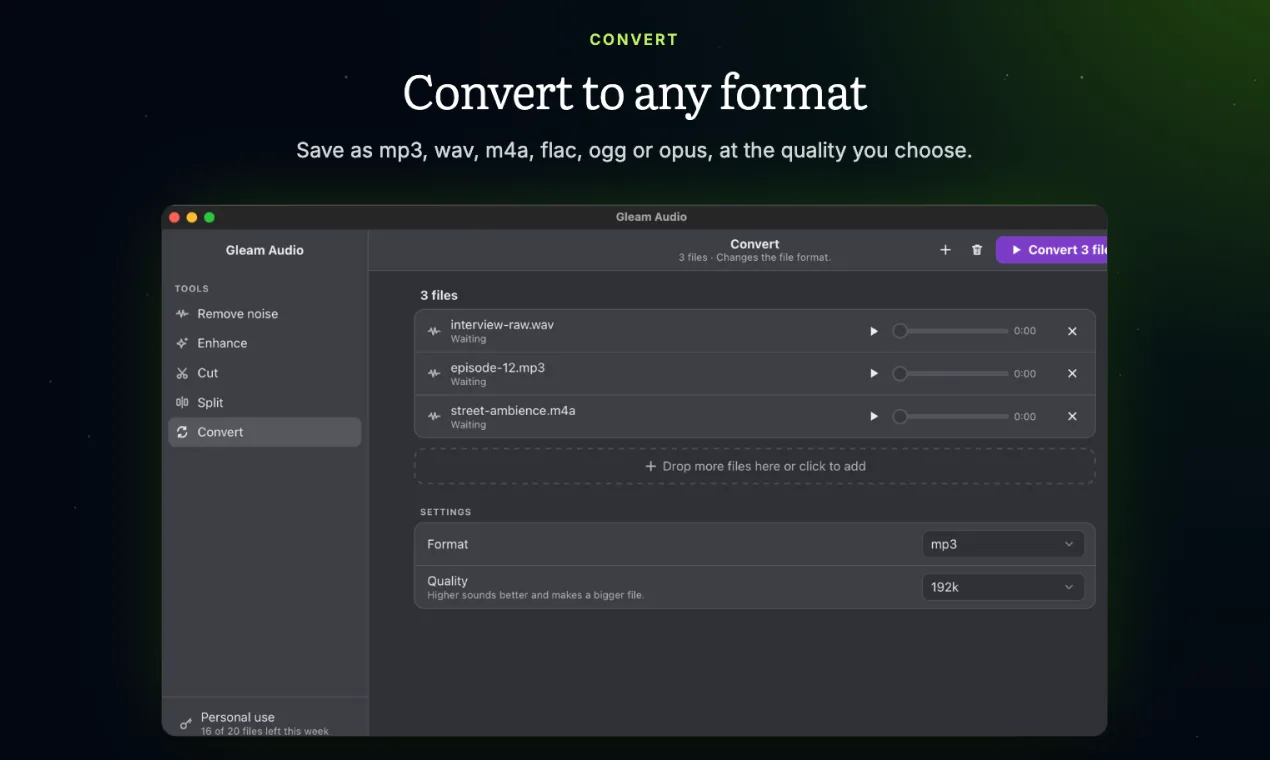
Task: Click the Personal use license entry
Action: click(x=265, y=723)
